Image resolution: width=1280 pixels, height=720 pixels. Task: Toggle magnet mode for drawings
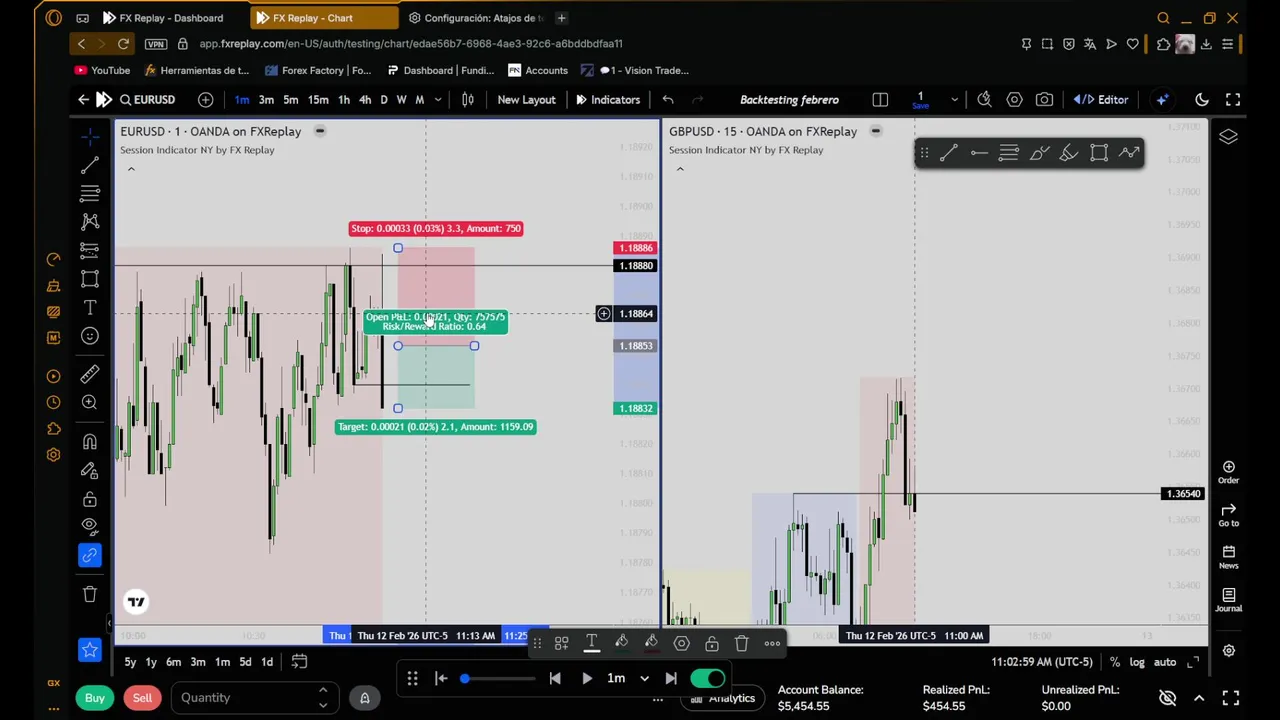pyautogui.click(x=90, y=441)
